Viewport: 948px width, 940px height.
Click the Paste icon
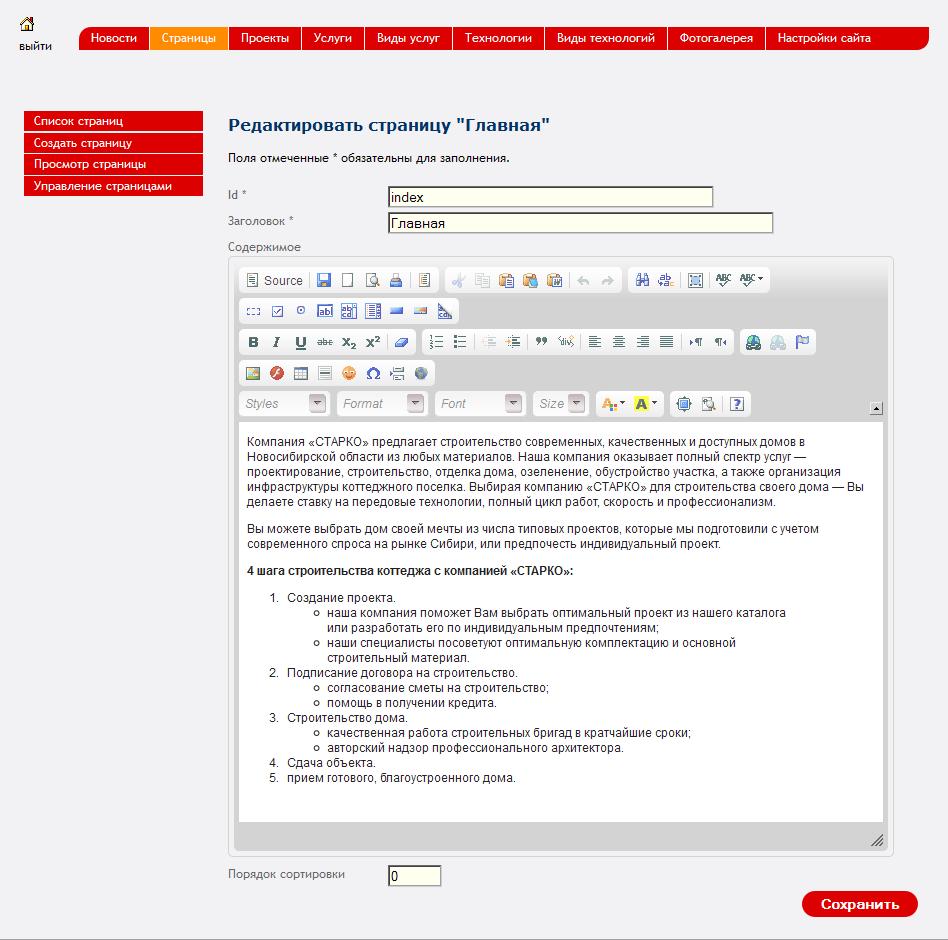pos(506,280)
